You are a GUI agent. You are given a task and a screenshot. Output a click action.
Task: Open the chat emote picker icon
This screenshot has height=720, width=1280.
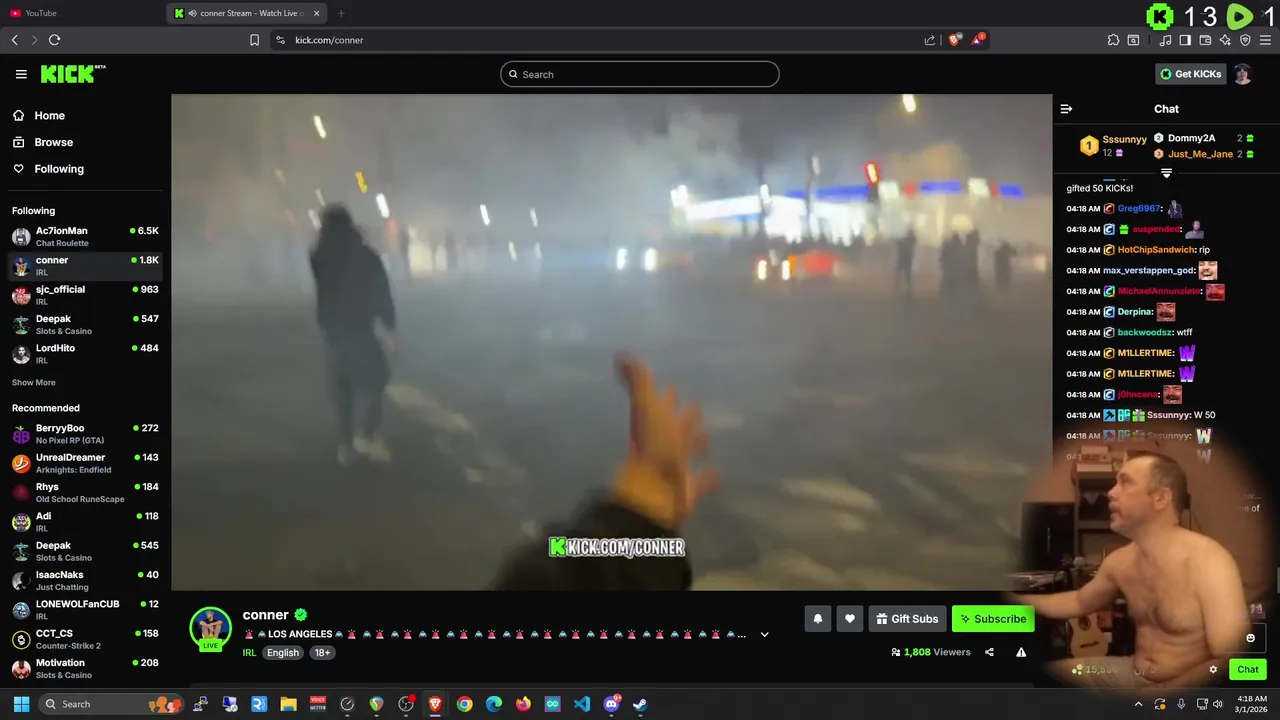(x=1250, y=638)
